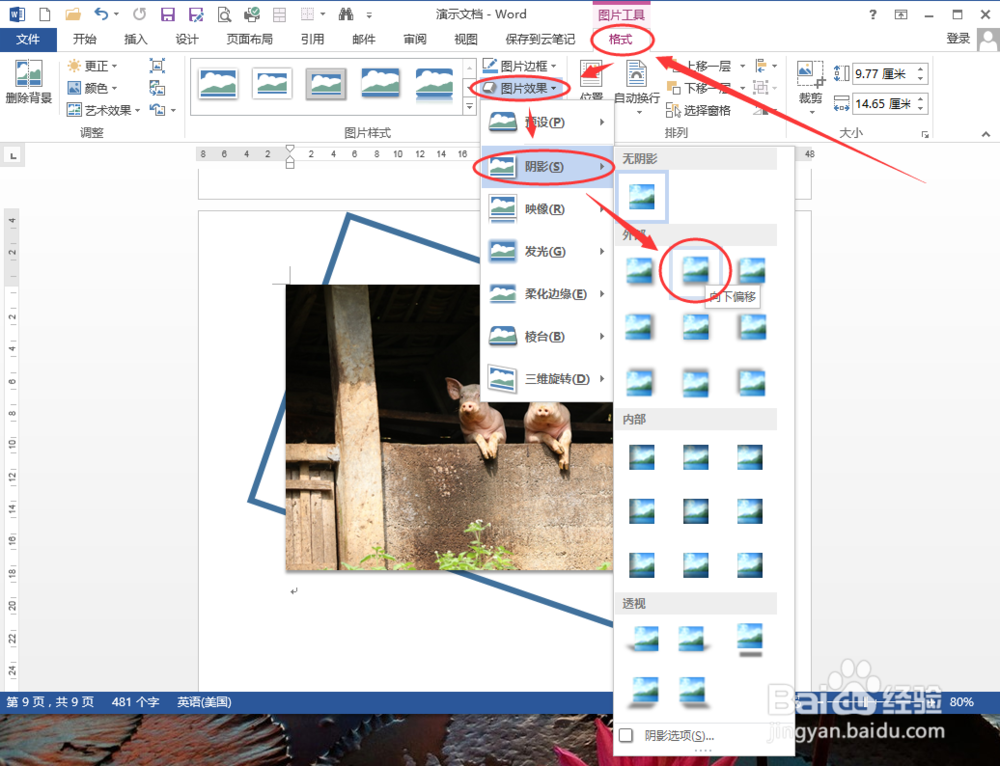Open the customize quick access toolbar arrow
The height and width of the screenshot is (766, 1000).
point(369,14)
